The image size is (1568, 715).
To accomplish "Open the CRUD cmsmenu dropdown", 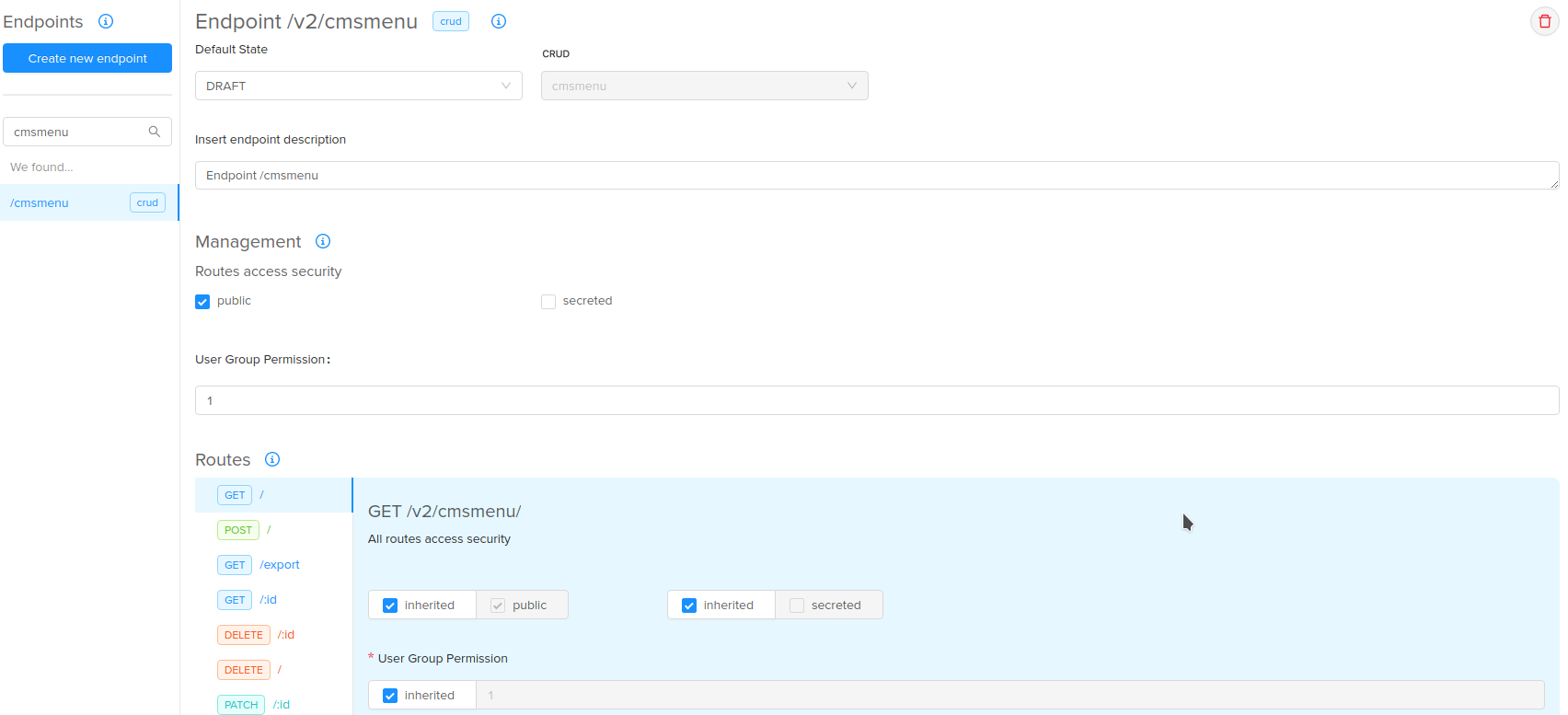I will coord(704,86).
